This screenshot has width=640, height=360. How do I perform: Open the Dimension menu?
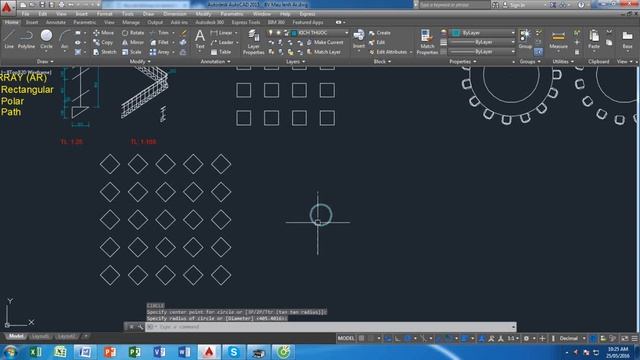point(175,14)
